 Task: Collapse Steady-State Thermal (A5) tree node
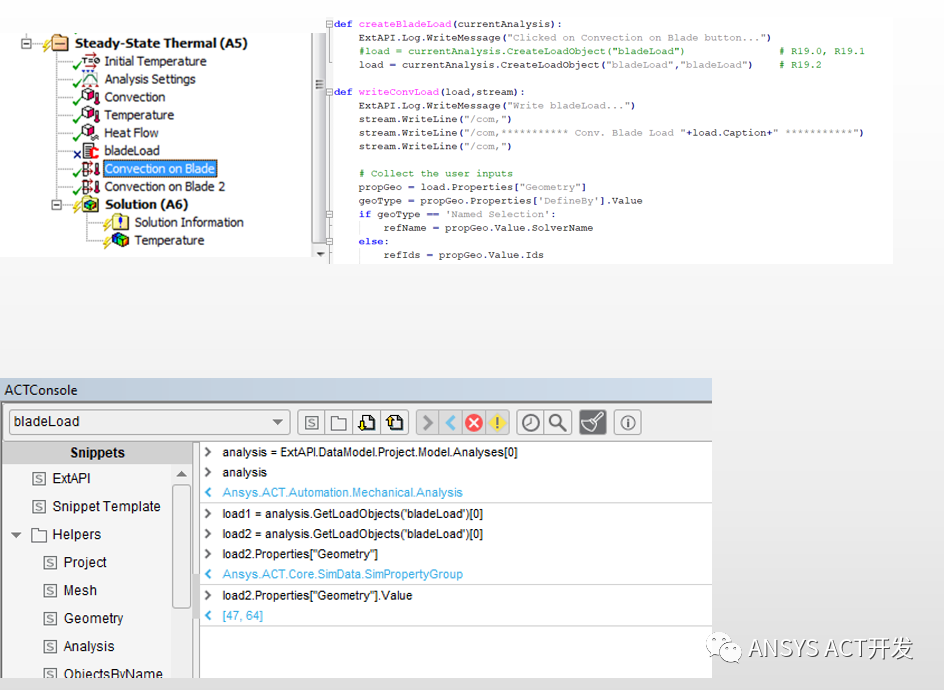(x=26, y=43)
